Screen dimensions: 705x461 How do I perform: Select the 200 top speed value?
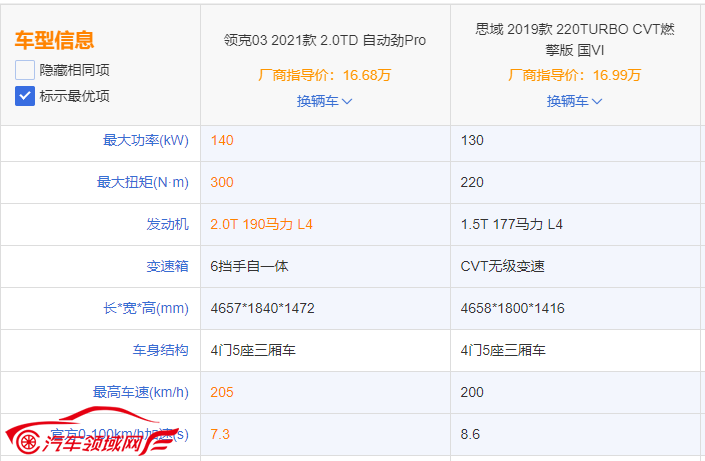tap(472, 392)
